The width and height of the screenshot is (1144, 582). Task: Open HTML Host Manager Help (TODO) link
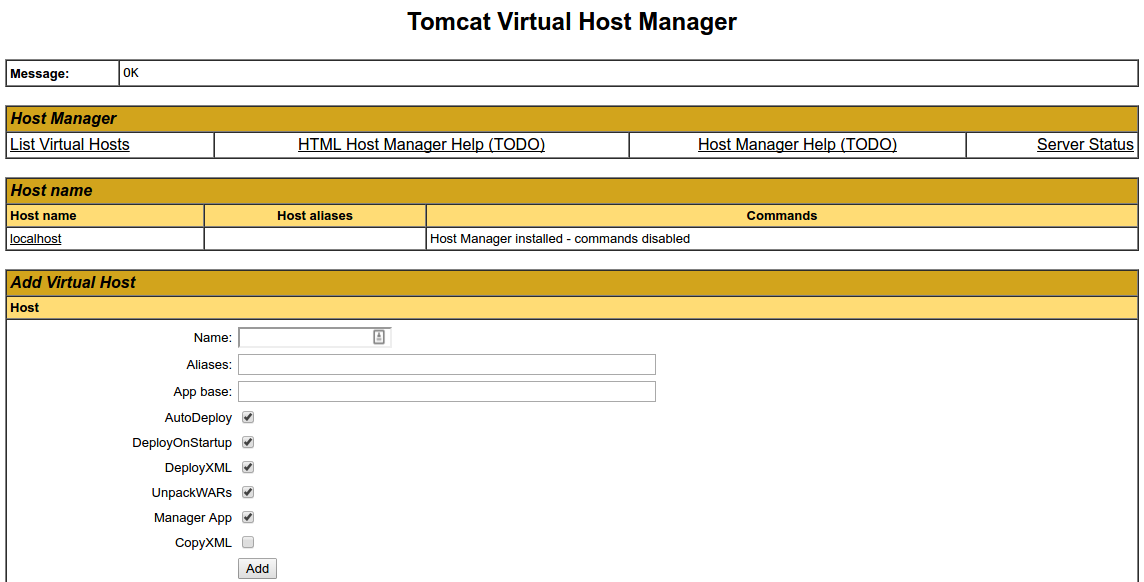422,144
